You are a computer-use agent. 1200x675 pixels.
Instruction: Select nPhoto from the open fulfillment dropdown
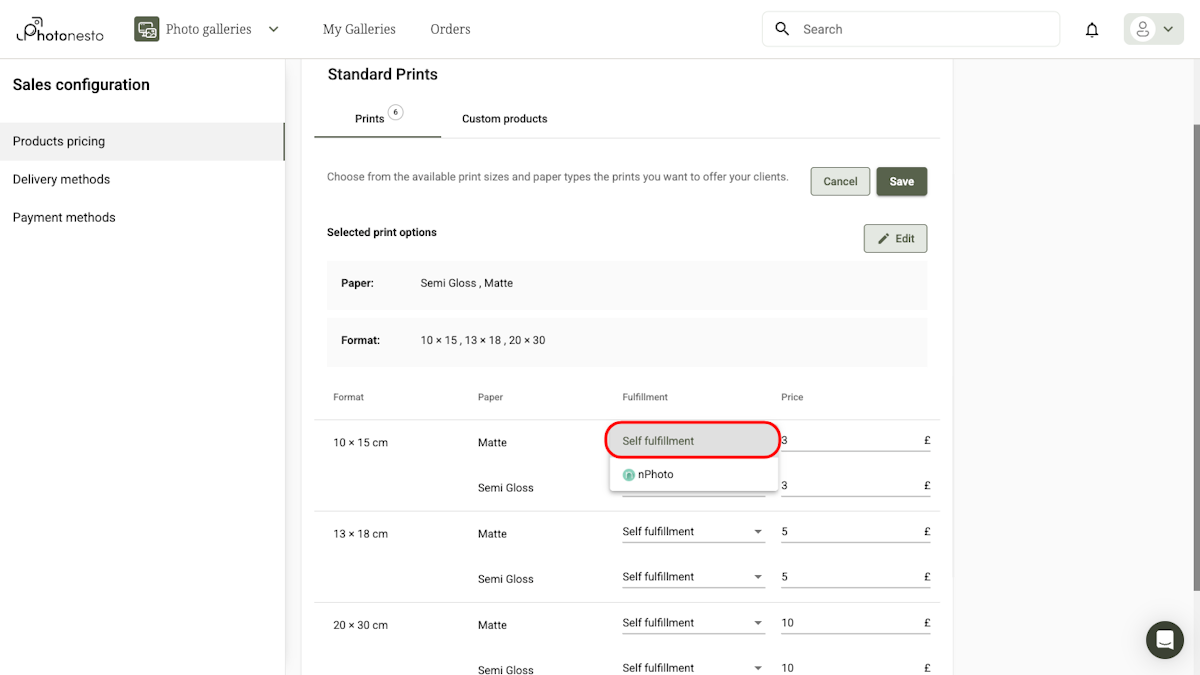tap(655, 473)
